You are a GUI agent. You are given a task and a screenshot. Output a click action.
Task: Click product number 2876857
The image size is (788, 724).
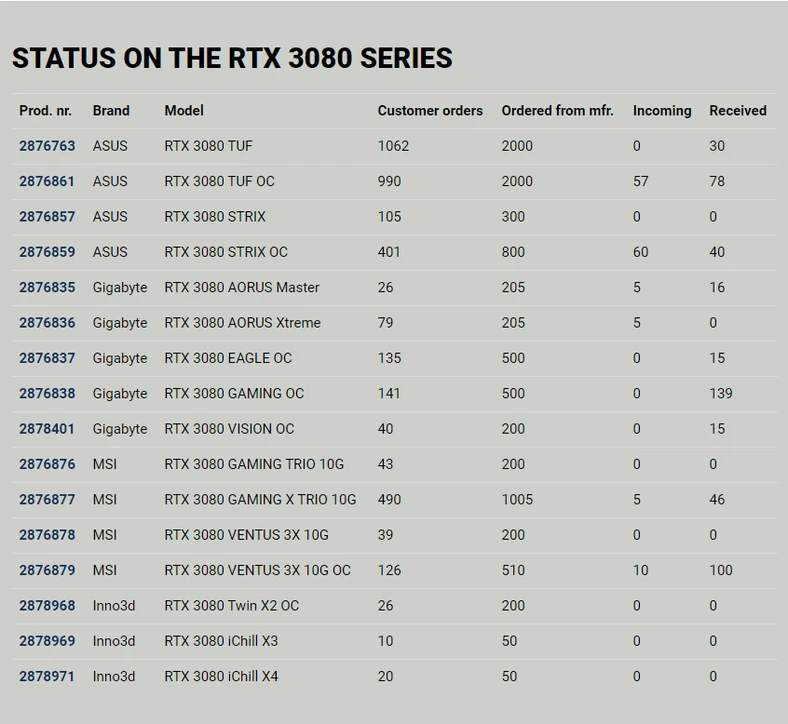[47, 217]
